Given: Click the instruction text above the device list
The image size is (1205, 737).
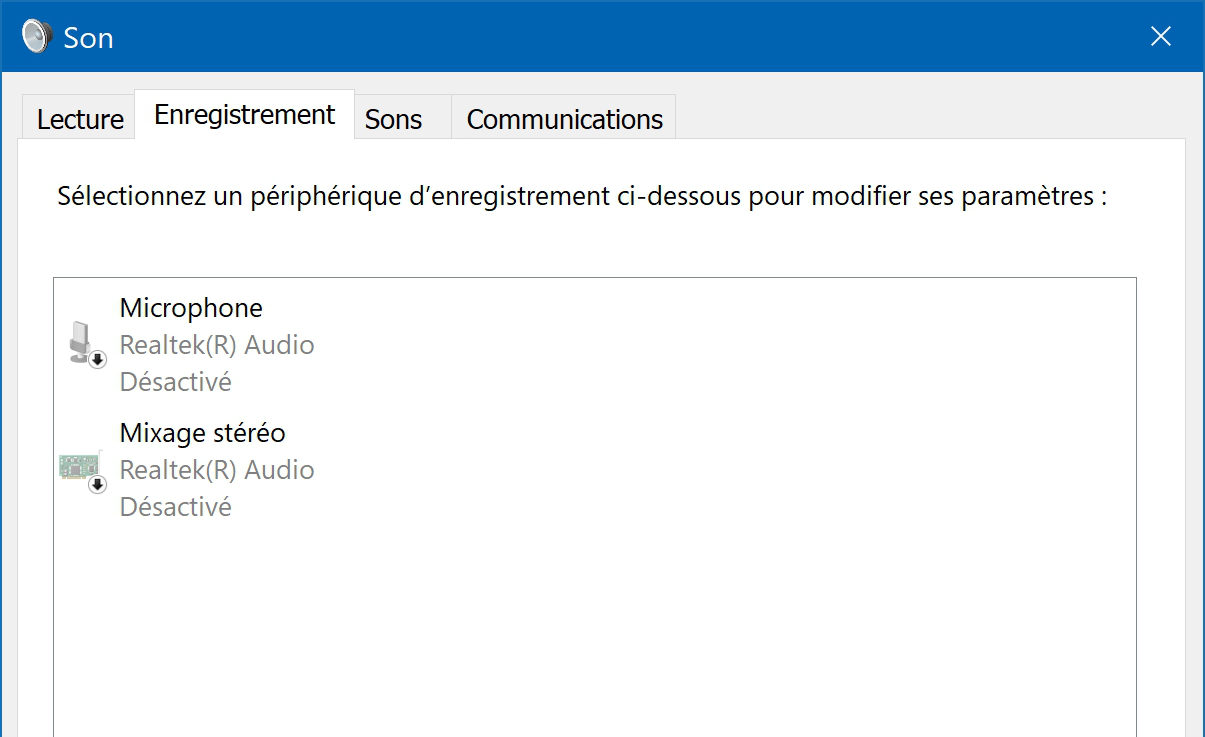Looking at the screenshot, I should coord(582,196).
